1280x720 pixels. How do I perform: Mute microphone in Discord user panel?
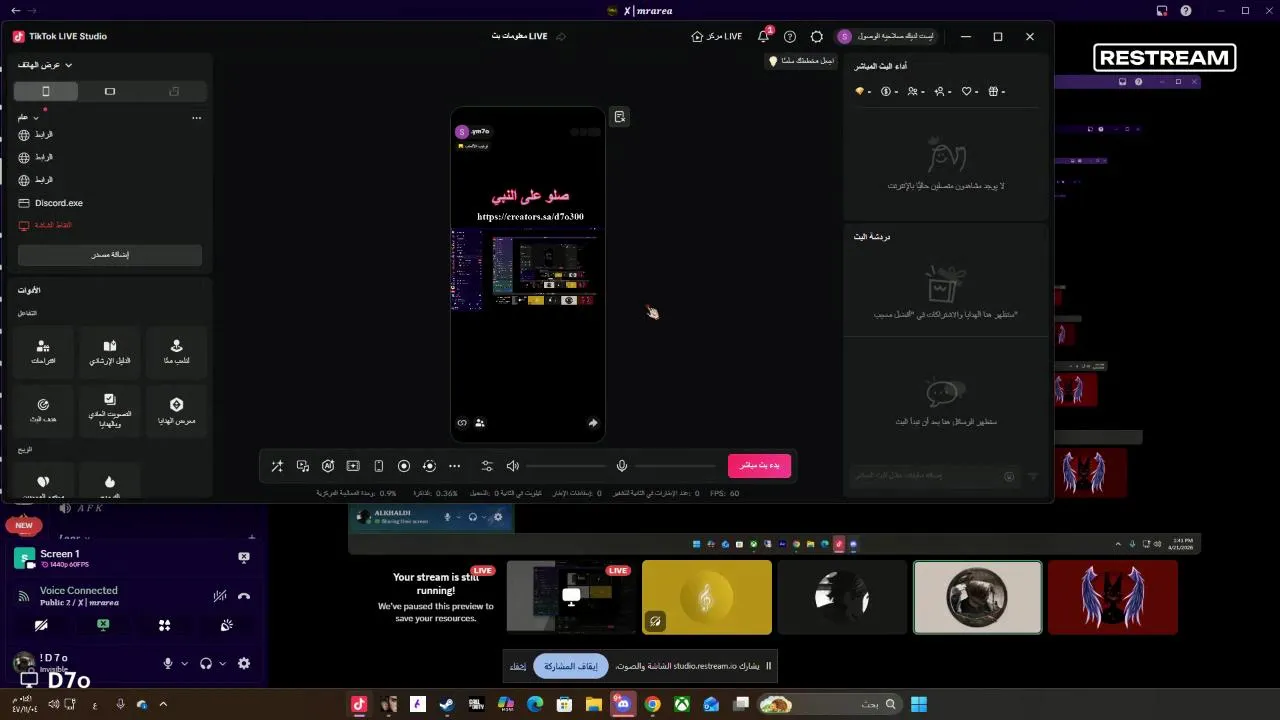pyautogui.click(x=168, y=663)
